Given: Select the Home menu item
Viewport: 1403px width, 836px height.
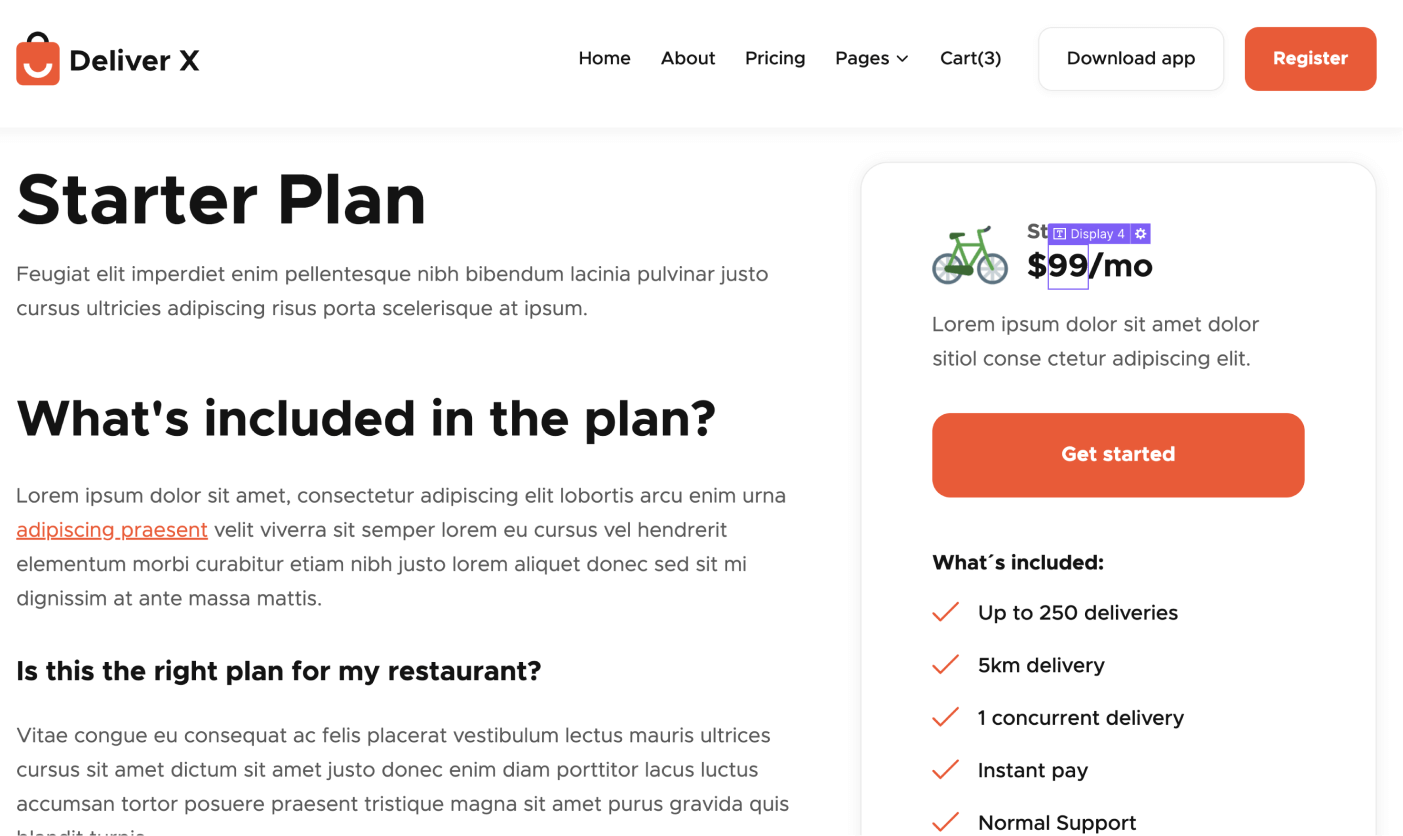Looking at the screenshot, I should (604, 58).
